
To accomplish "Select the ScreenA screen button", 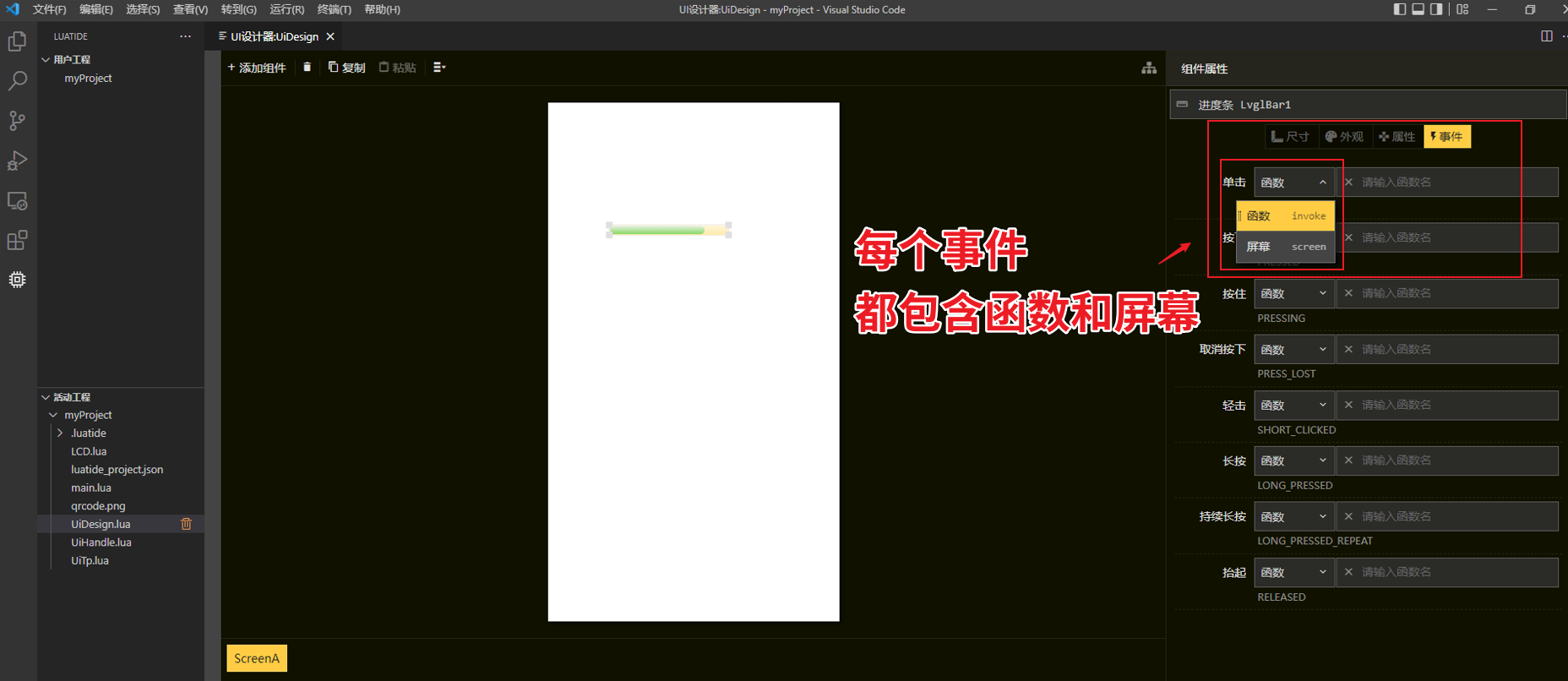I will [257, 658].
